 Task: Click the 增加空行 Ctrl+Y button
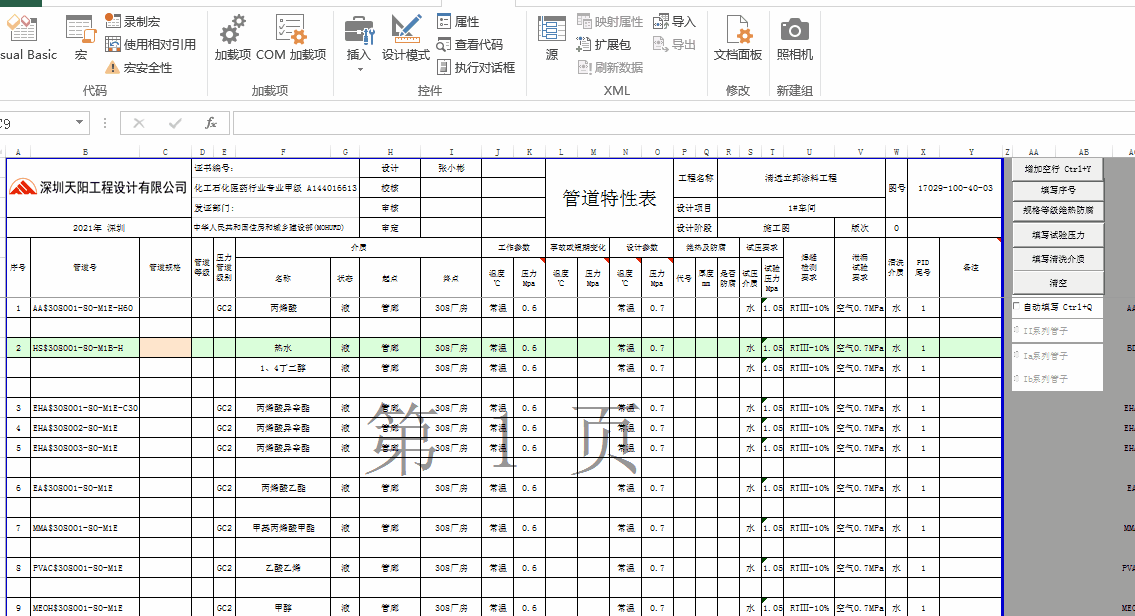pos(1057,169)
